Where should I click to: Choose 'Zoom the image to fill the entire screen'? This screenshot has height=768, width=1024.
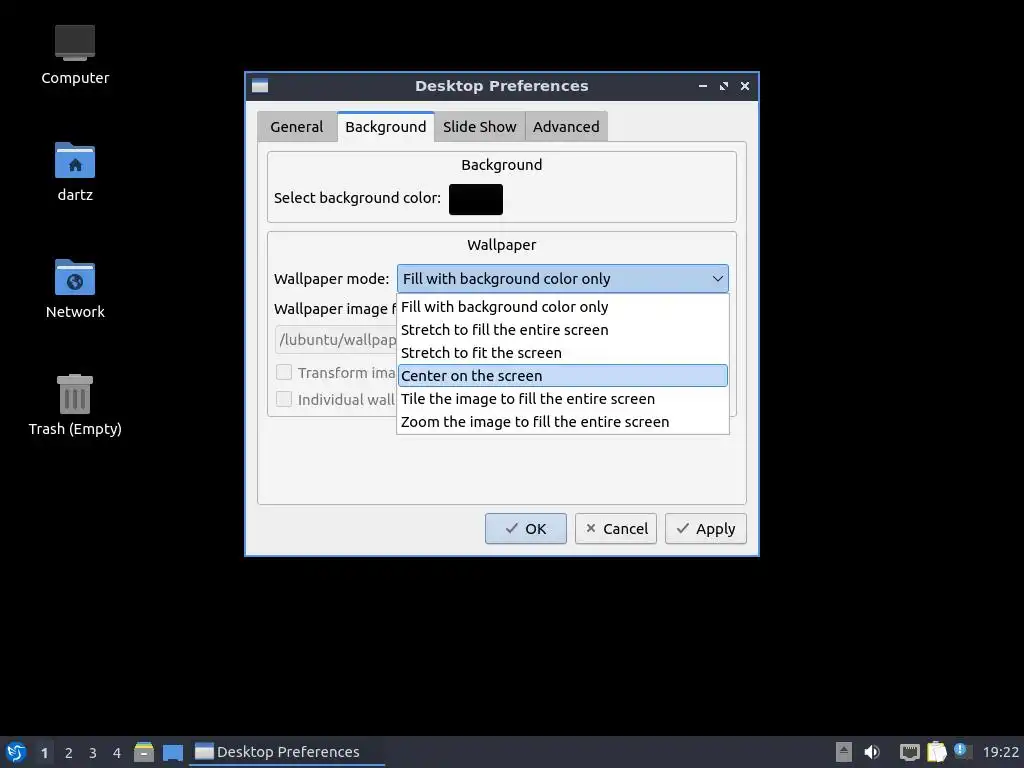click(562, 422)
